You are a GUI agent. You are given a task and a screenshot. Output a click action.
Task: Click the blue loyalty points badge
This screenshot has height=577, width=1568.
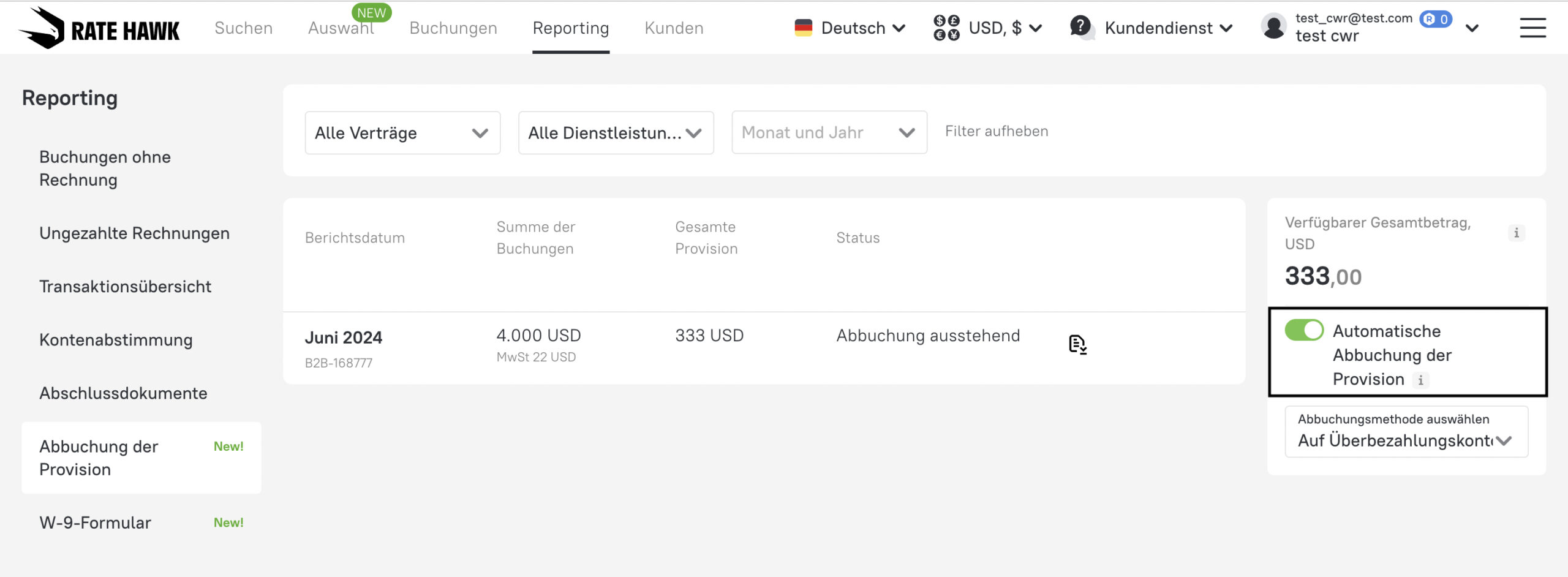tap(1436, 19)
